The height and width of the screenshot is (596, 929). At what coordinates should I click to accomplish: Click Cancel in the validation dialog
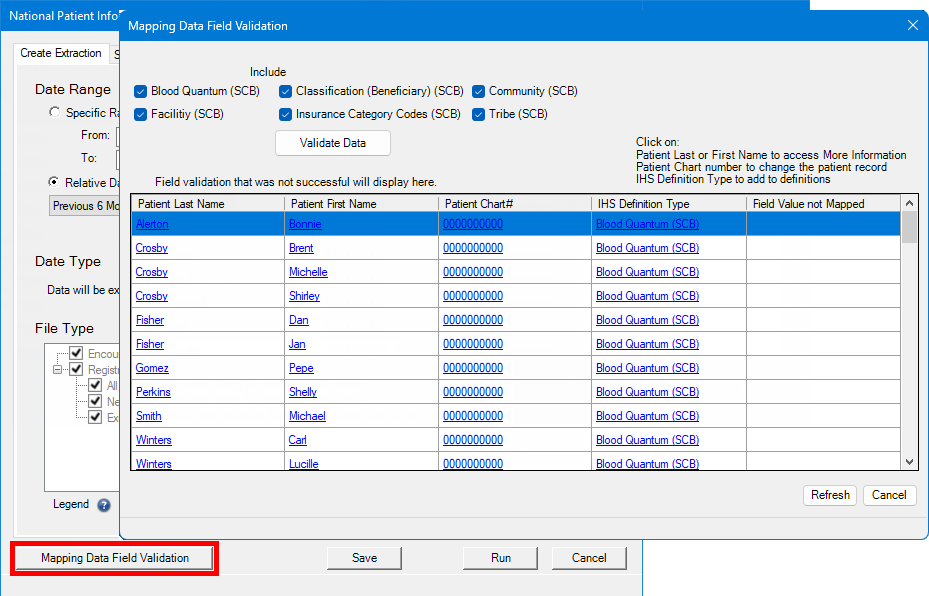[x=889, y=495]
